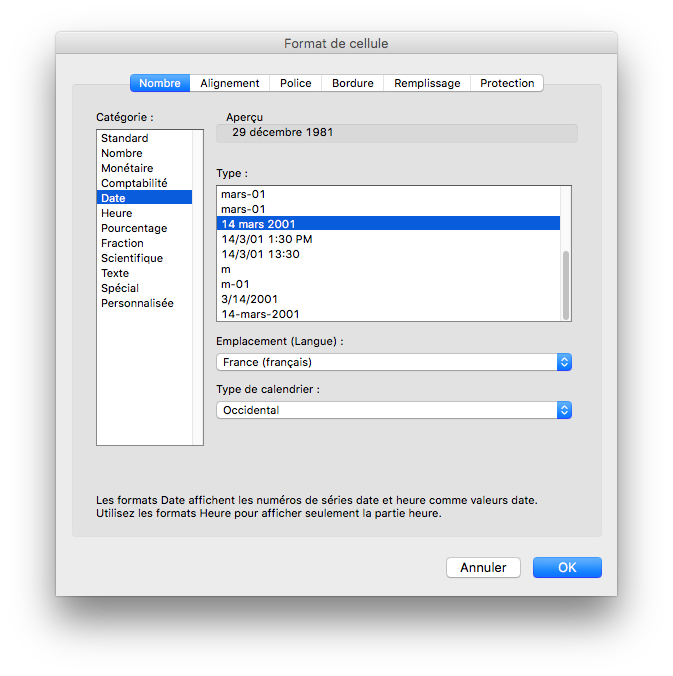Choose the 3/14/2001 date format
Screen dimensions: 673x676
[x=250, y=299]
